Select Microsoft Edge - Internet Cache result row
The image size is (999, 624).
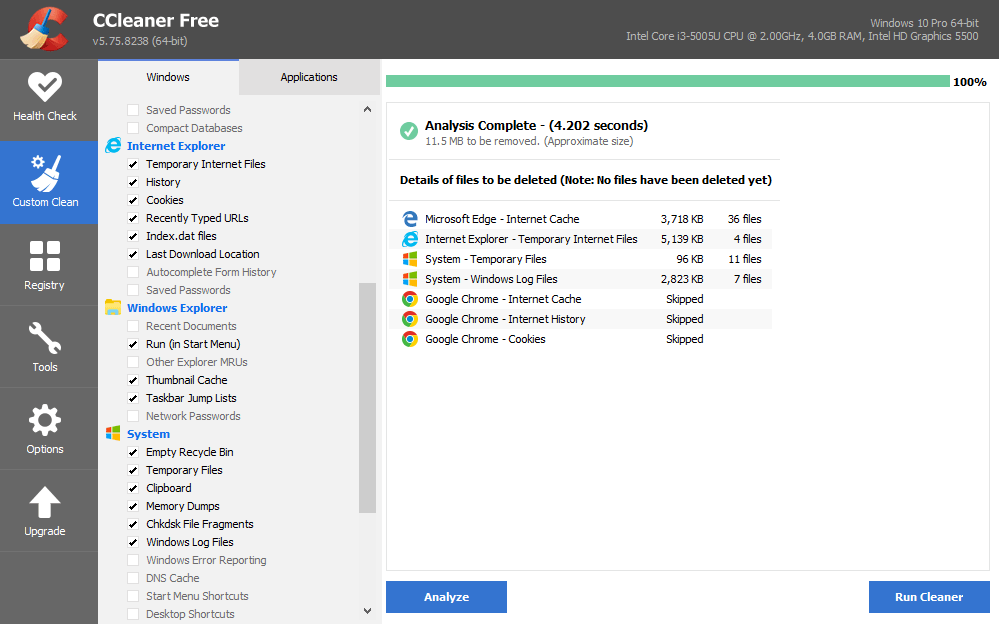[580, 219]
